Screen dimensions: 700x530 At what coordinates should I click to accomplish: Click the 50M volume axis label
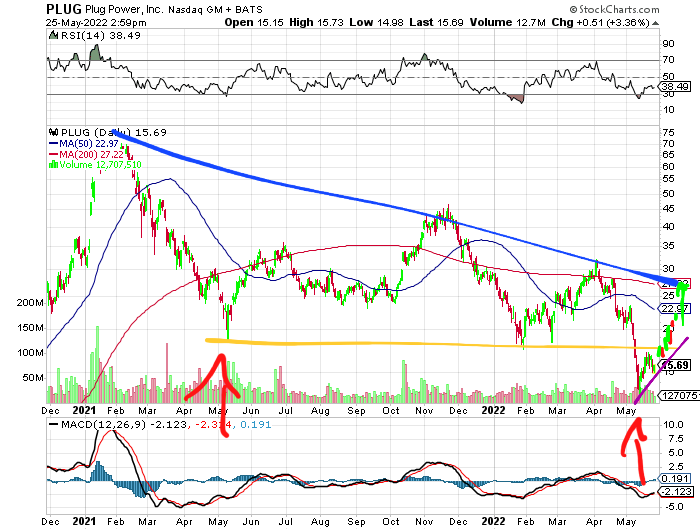coord(33,378)
